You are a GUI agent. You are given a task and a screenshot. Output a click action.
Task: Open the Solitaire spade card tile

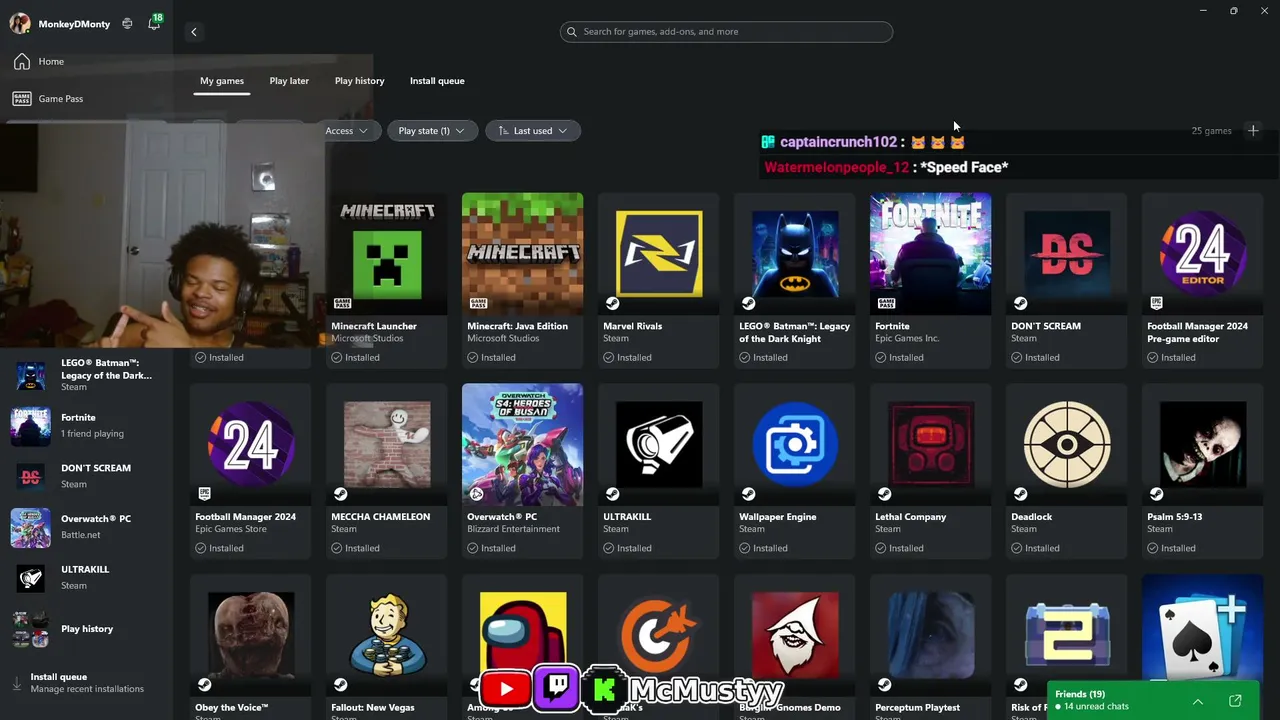[1203, 630]
